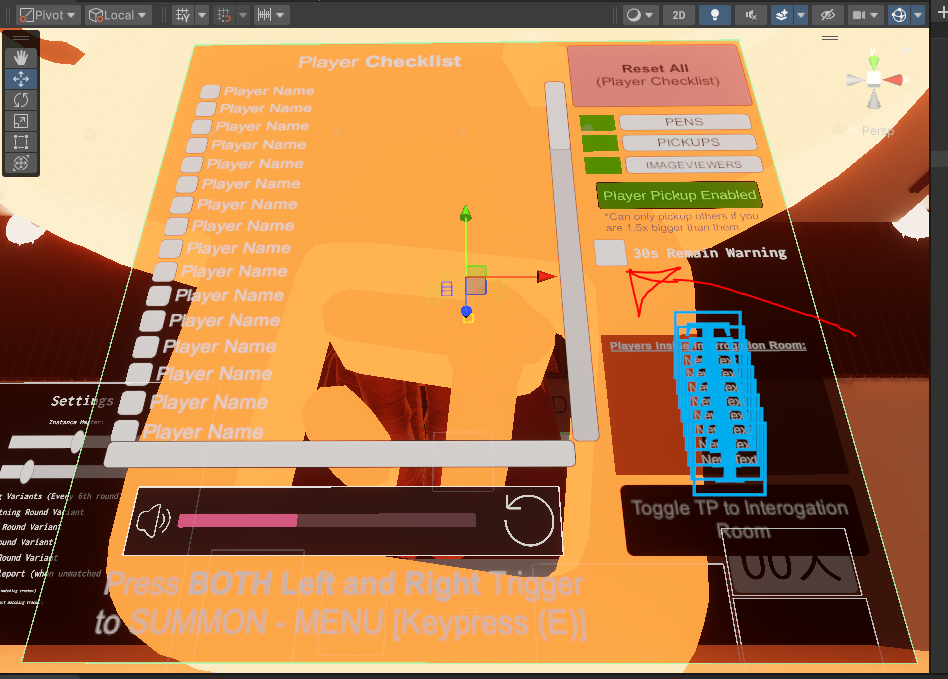Click the green Y axis cone on orientation gizmo
Viewport: 948px width, 679px height.
(874, 62)
